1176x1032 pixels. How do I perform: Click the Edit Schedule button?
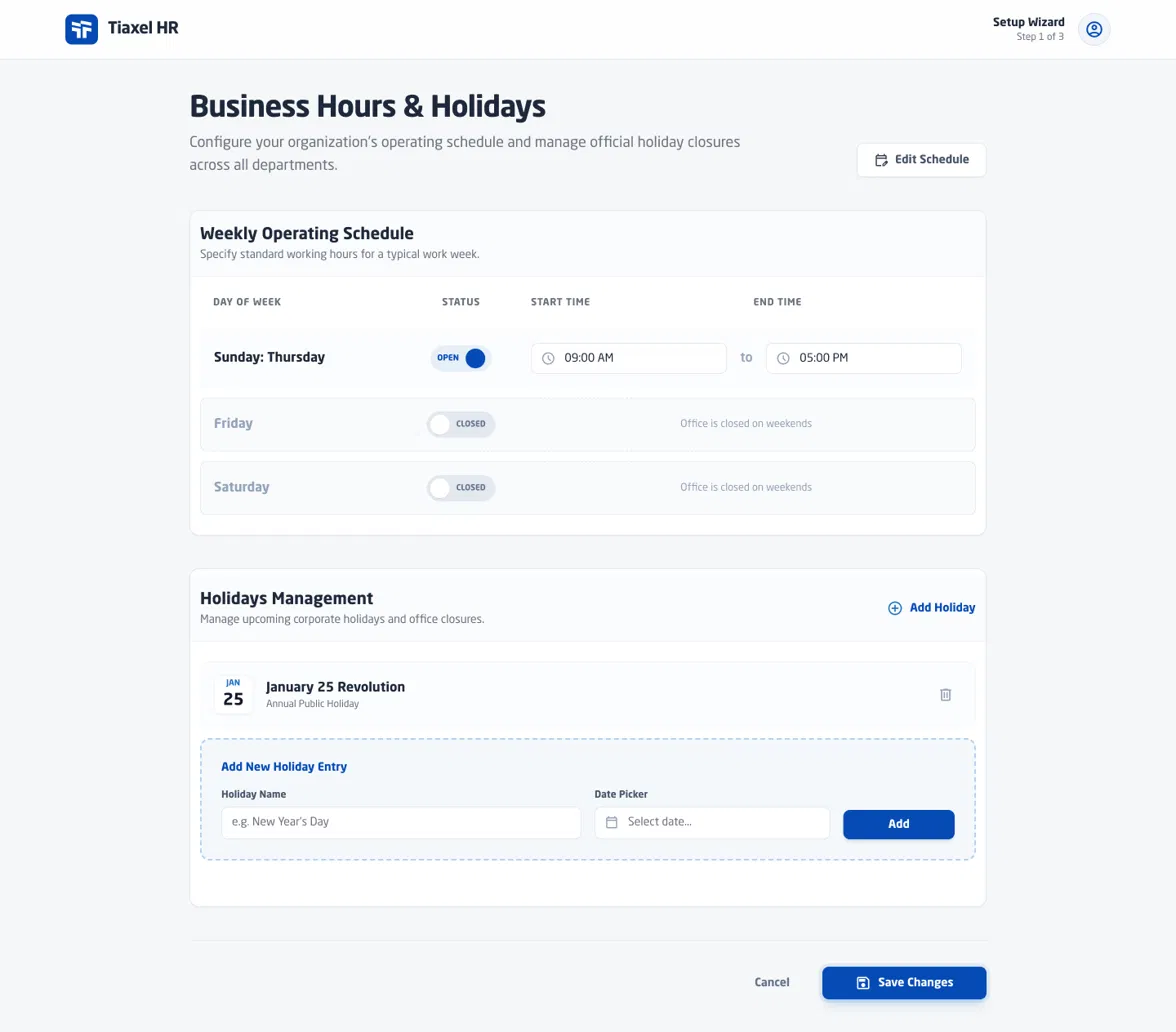(x=921, y=160)
